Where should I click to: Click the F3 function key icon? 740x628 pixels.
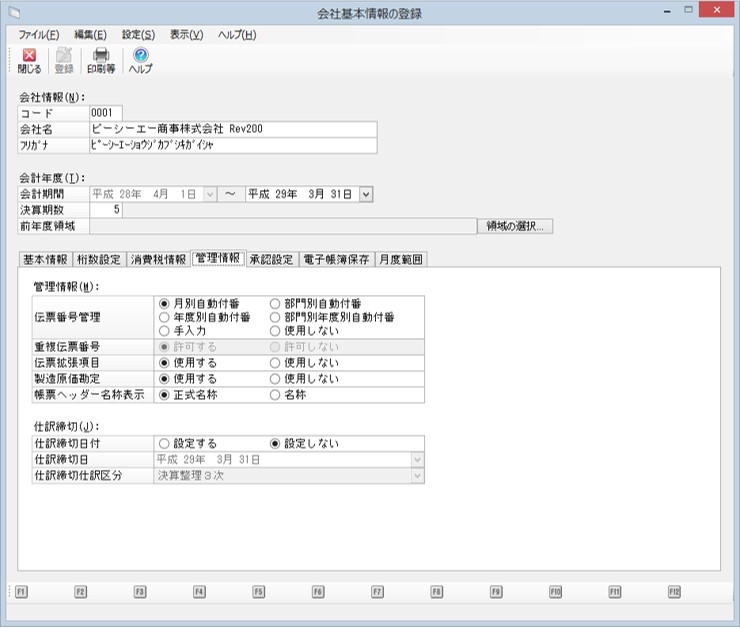point(140,592)
